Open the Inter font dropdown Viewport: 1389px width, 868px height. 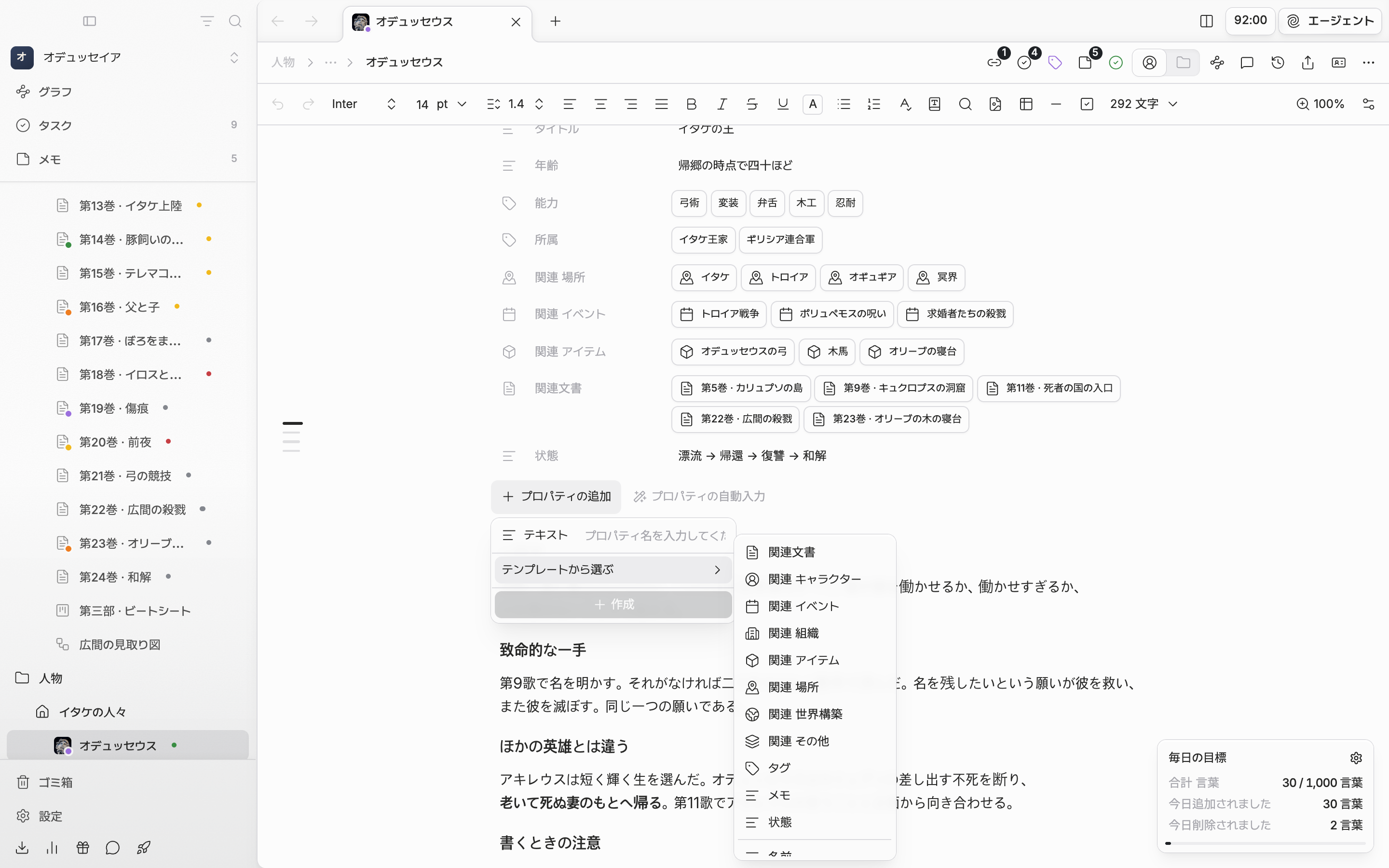[364, 104]
